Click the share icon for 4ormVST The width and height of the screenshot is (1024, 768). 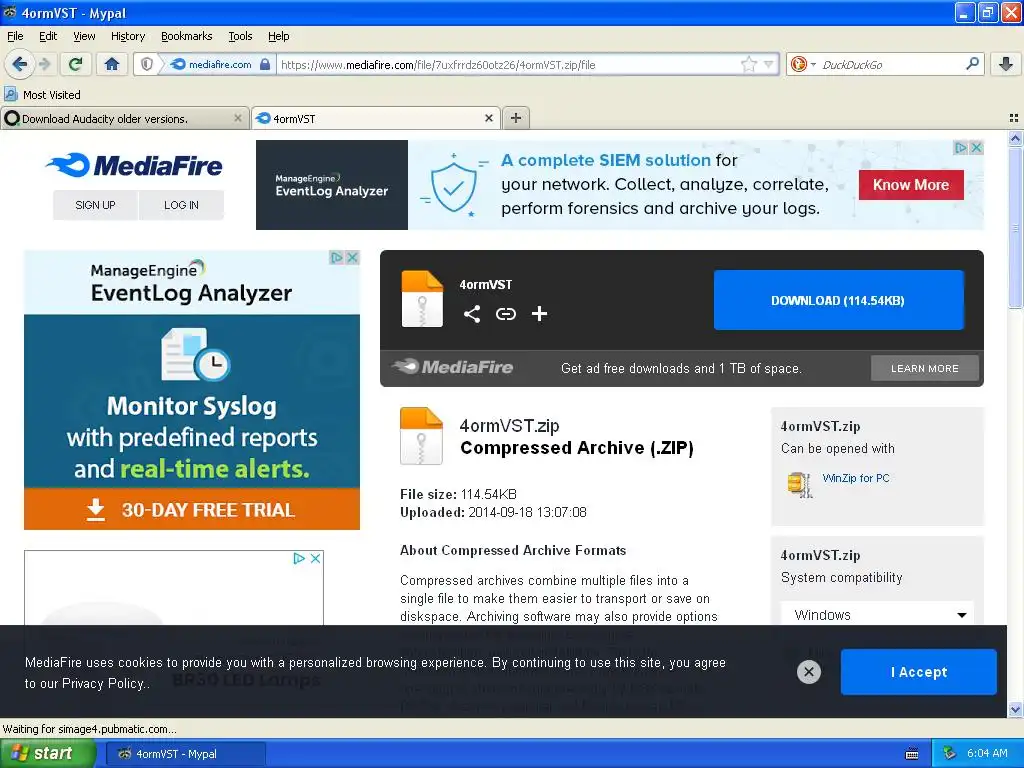coord(472,314)
